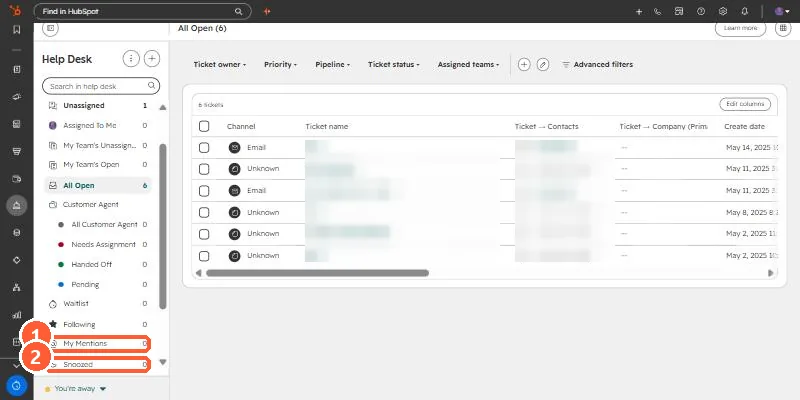Click the Advanced filters button

597,65
